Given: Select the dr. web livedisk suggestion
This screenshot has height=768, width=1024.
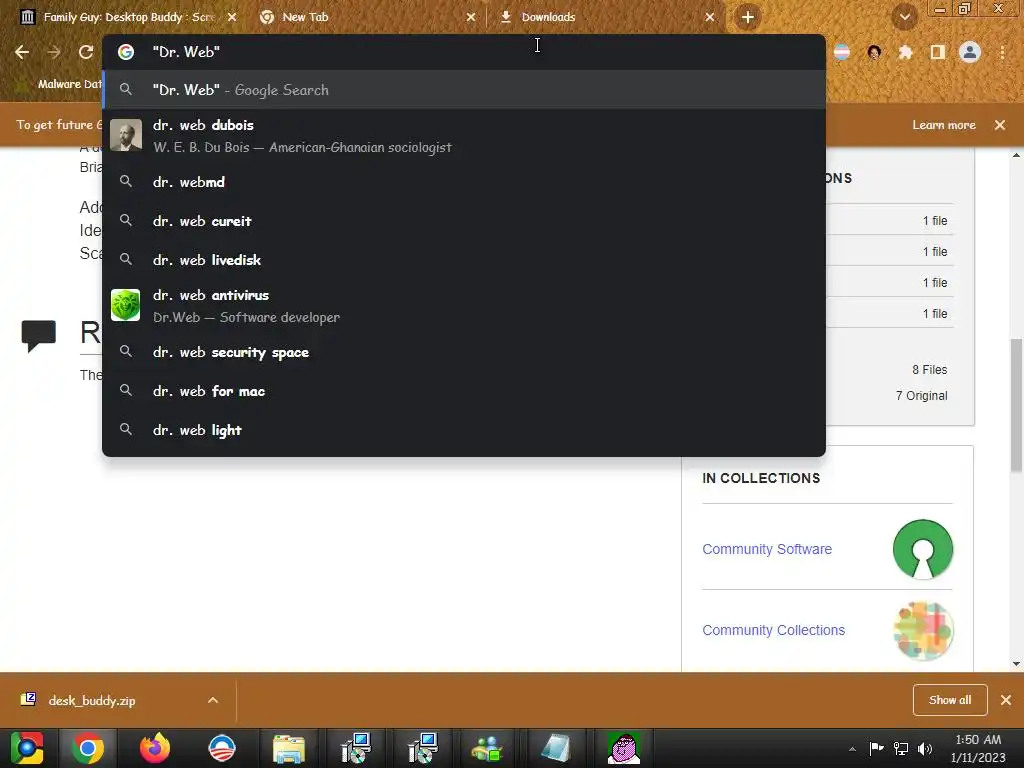Looking at the screenshot, I should pyautogui.click(x=464, y=260).
